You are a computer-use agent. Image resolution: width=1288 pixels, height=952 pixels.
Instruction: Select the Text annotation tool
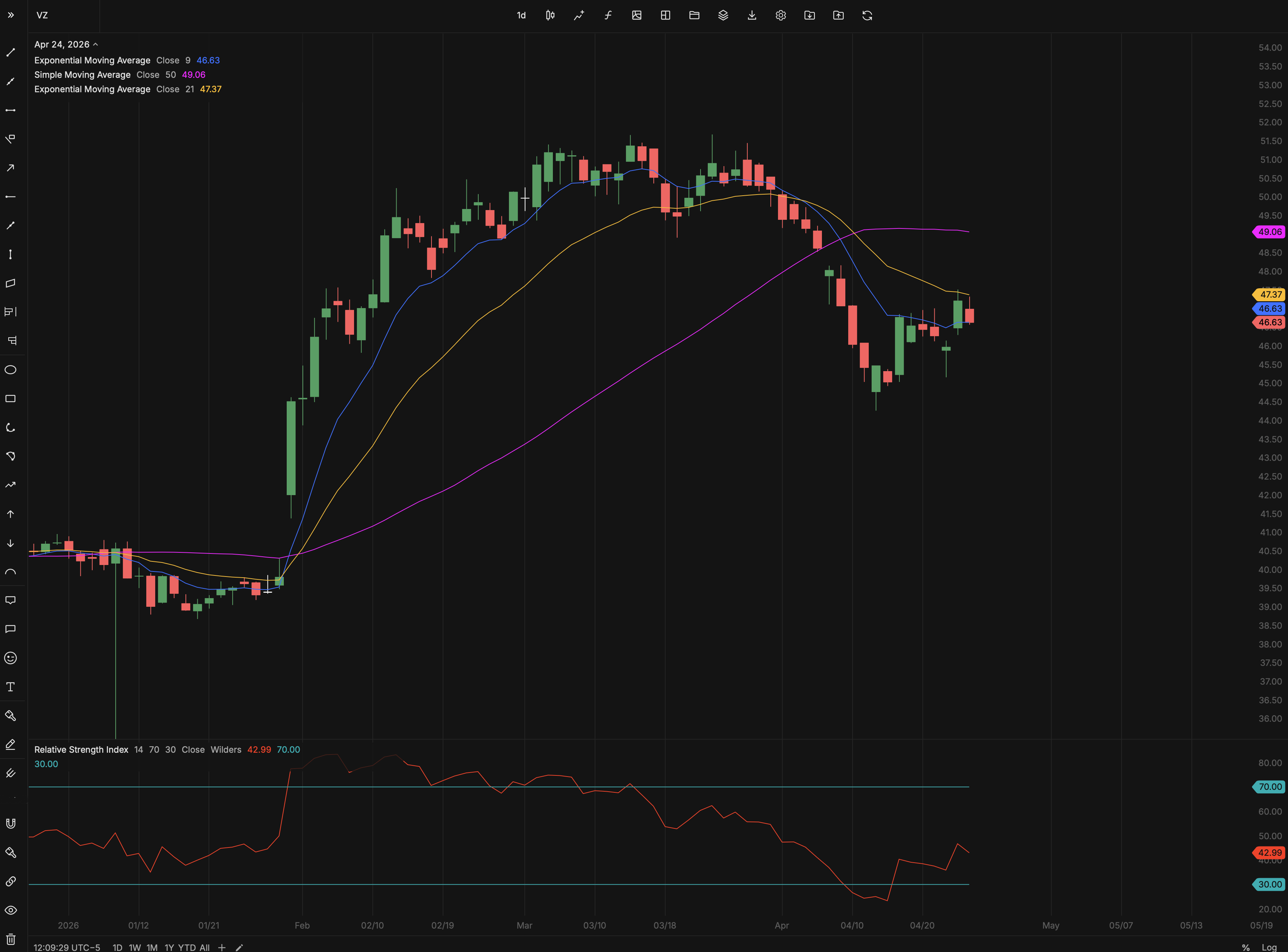tap(10, 686)
